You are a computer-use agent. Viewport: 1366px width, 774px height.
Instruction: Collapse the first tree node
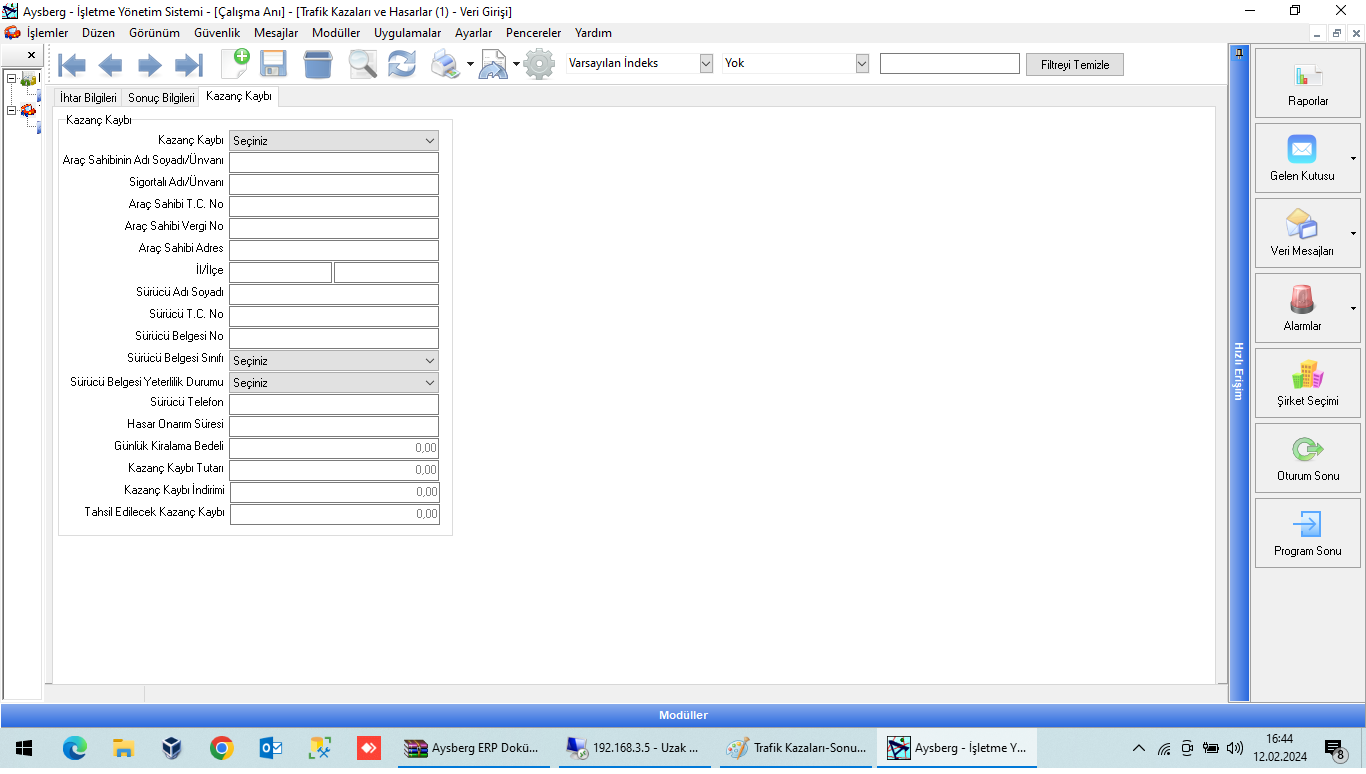(11, 79)
